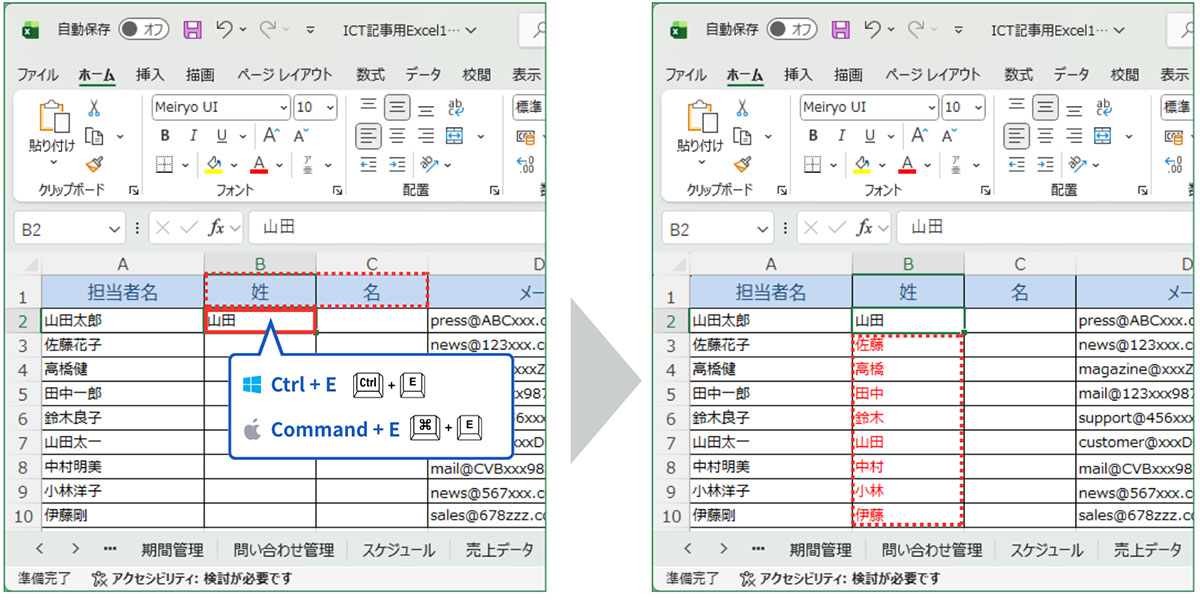Switch to the 数式 ribbon tab

[x=369, y=74]
